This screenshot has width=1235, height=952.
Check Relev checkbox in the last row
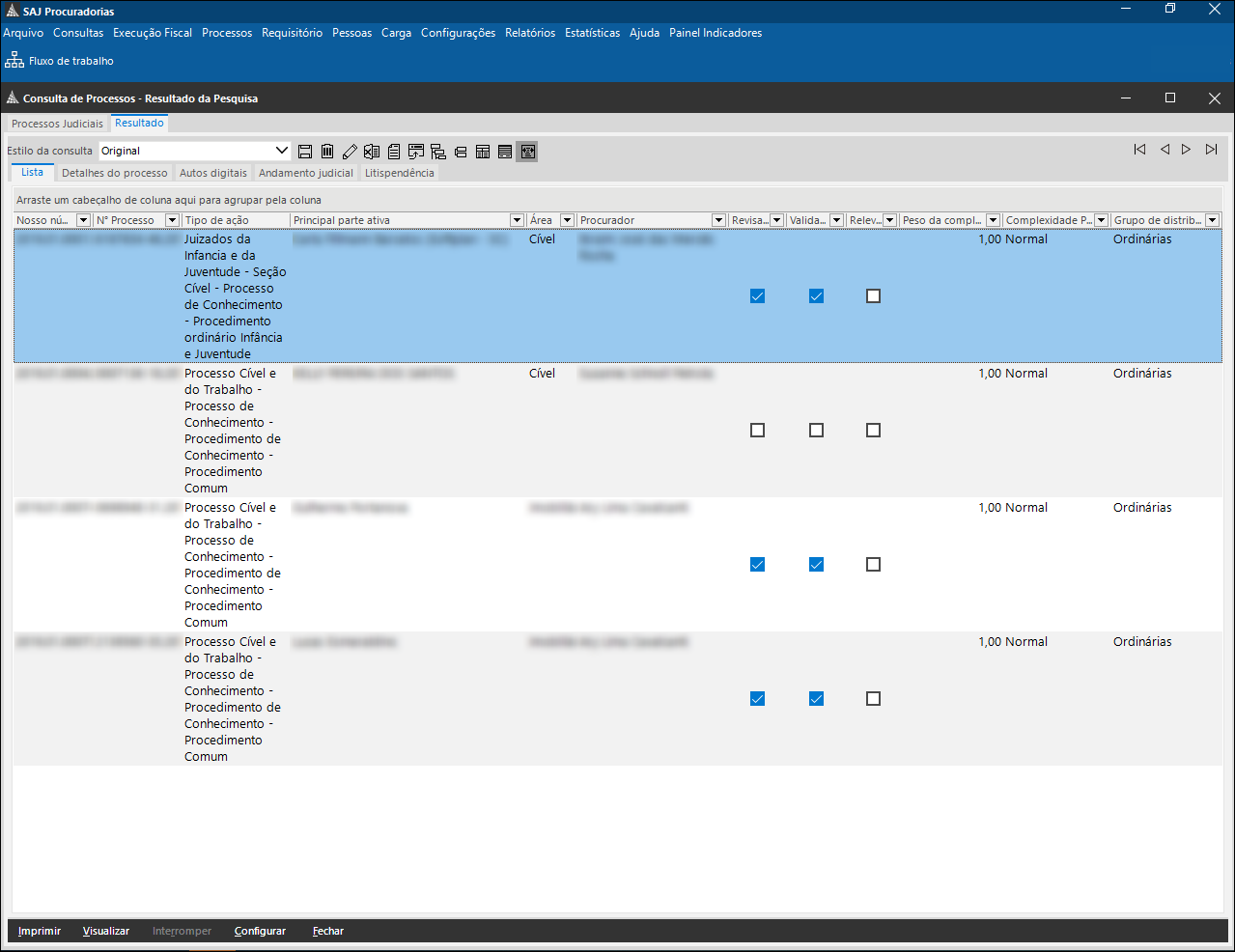873,699
